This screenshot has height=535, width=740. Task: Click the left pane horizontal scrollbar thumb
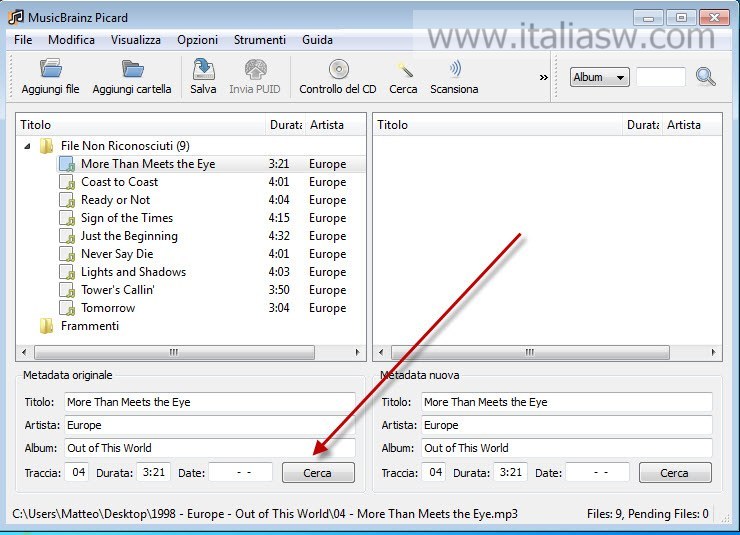pyautogui.click(x=174, y=352)
